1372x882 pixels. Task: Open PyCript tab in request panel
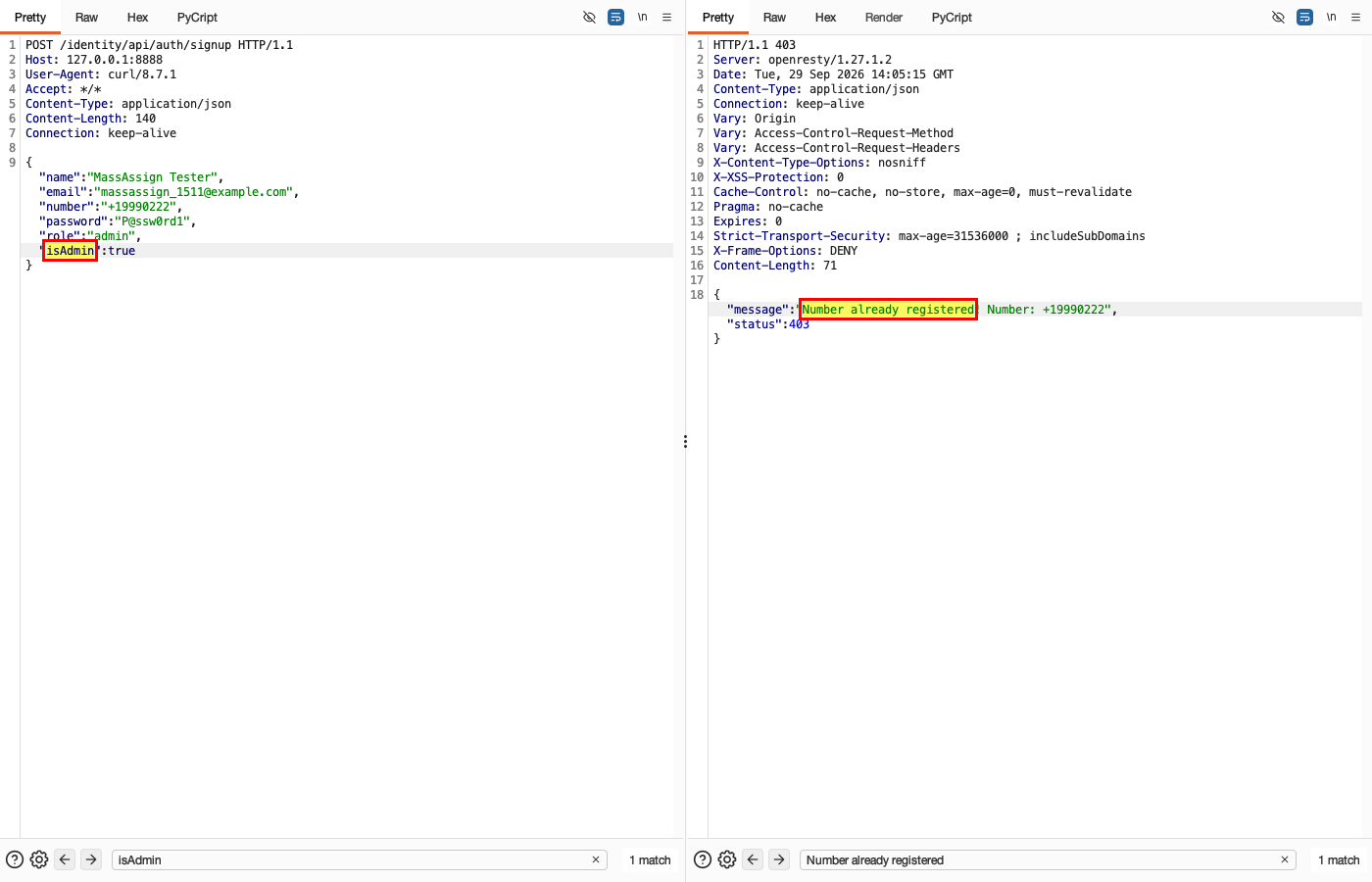click(197, 17)
